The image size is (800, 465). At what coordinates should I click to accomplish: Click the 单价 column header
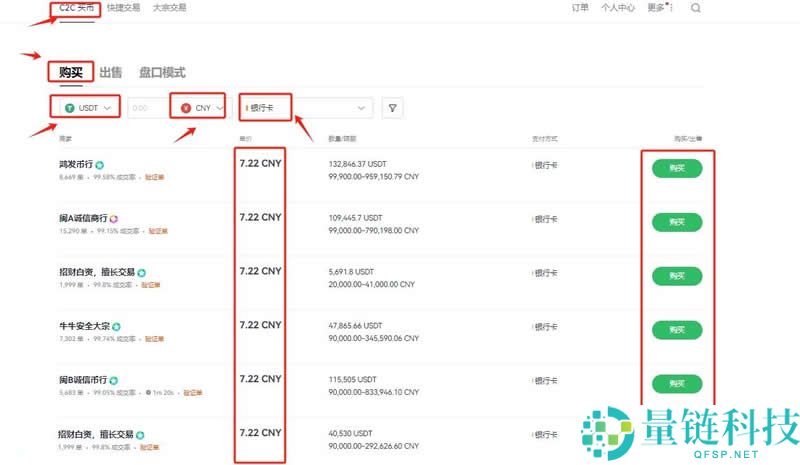tap(245, 139)
